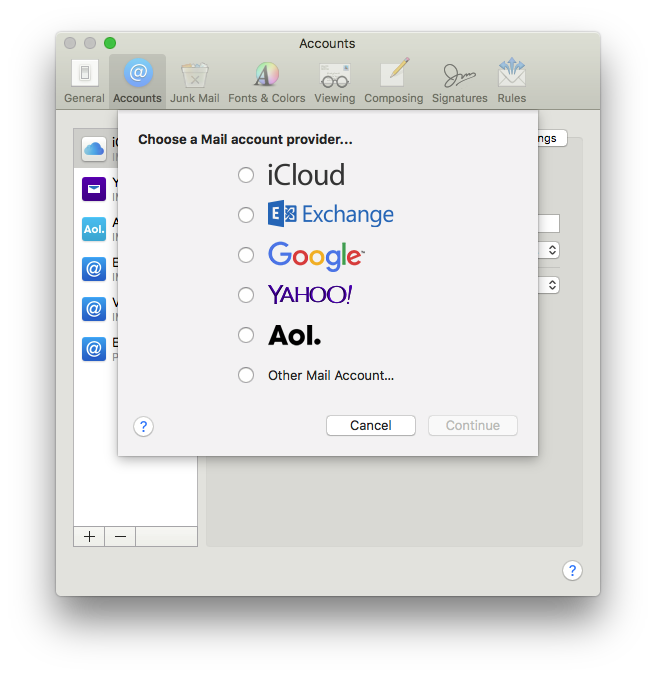Choose the Yahoo radio button
This screenshot has height=676, width=656.
246,295
